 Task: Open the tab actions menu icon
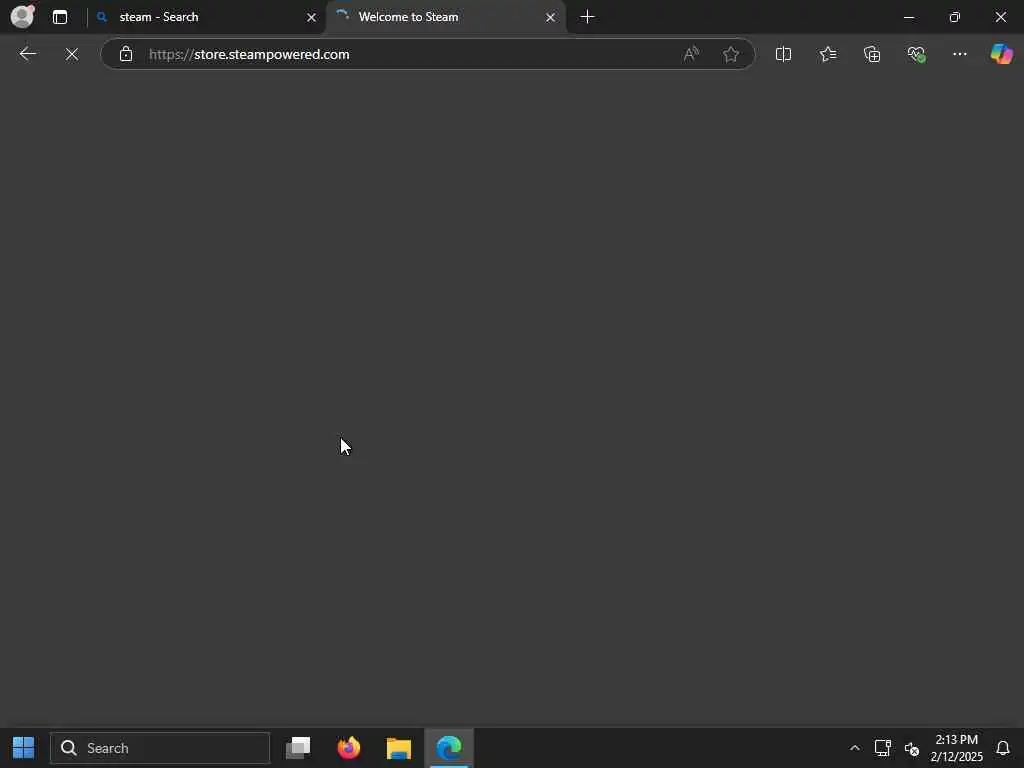point(60,17)
